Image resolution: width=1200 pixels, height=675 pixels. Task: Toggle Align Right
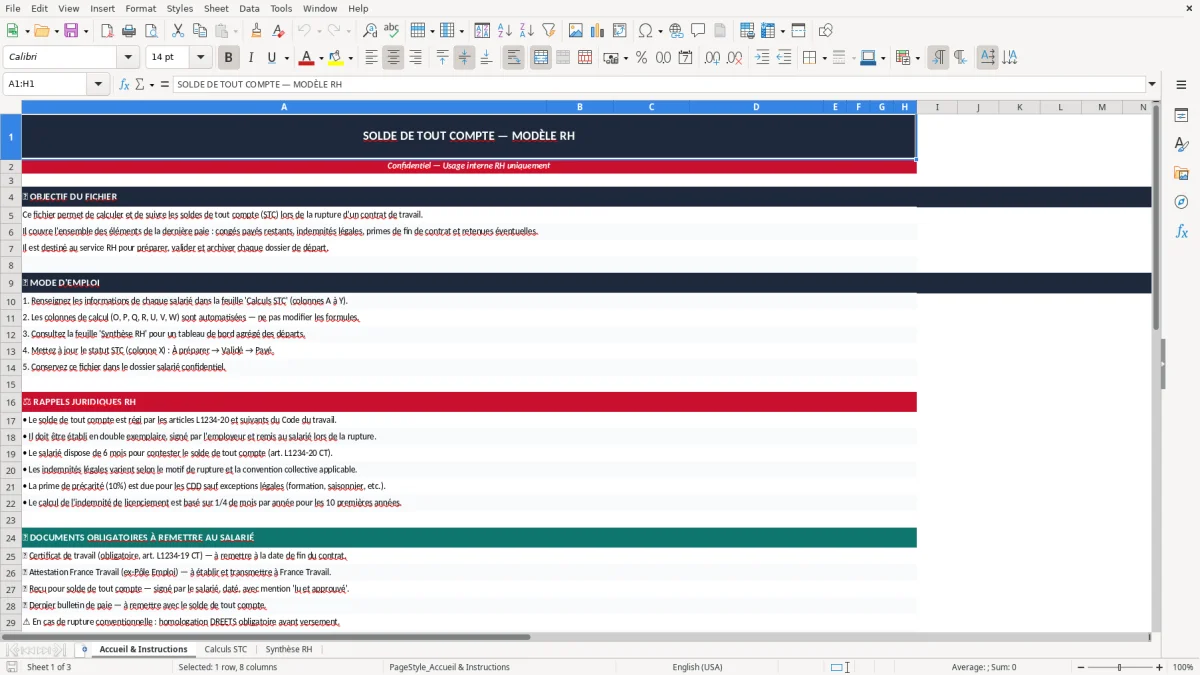415,58
